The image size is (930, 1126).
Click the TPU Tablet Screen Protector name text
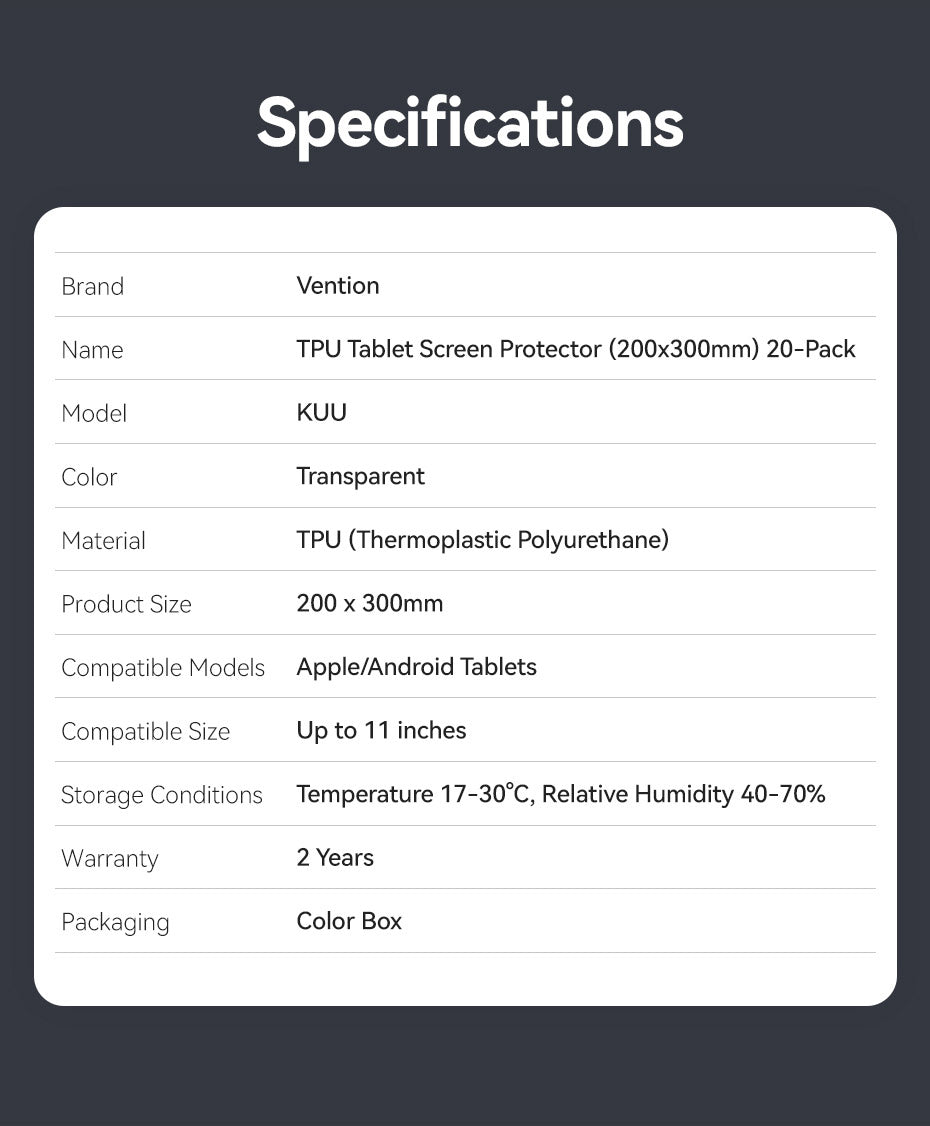click(x=576, y=349)
